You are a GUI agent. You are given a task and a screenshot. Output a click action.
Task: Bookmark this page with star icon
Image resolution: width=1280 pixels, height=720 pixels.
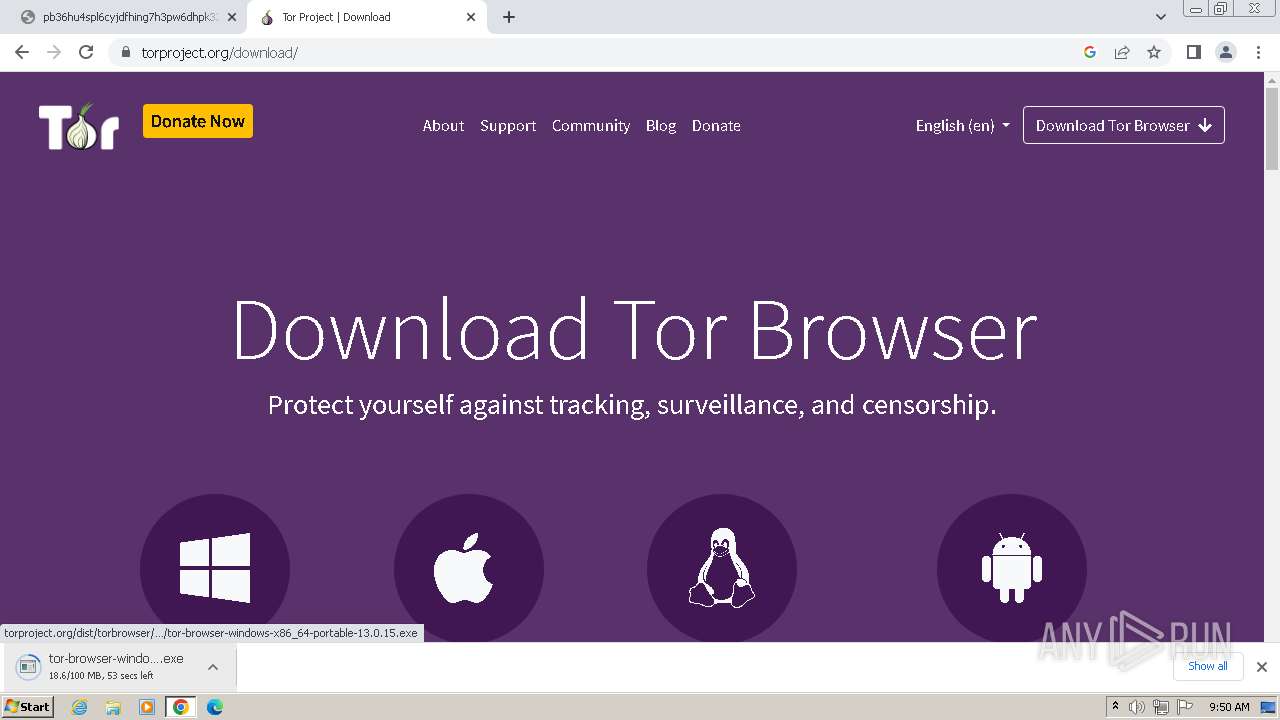point(1154,52)
